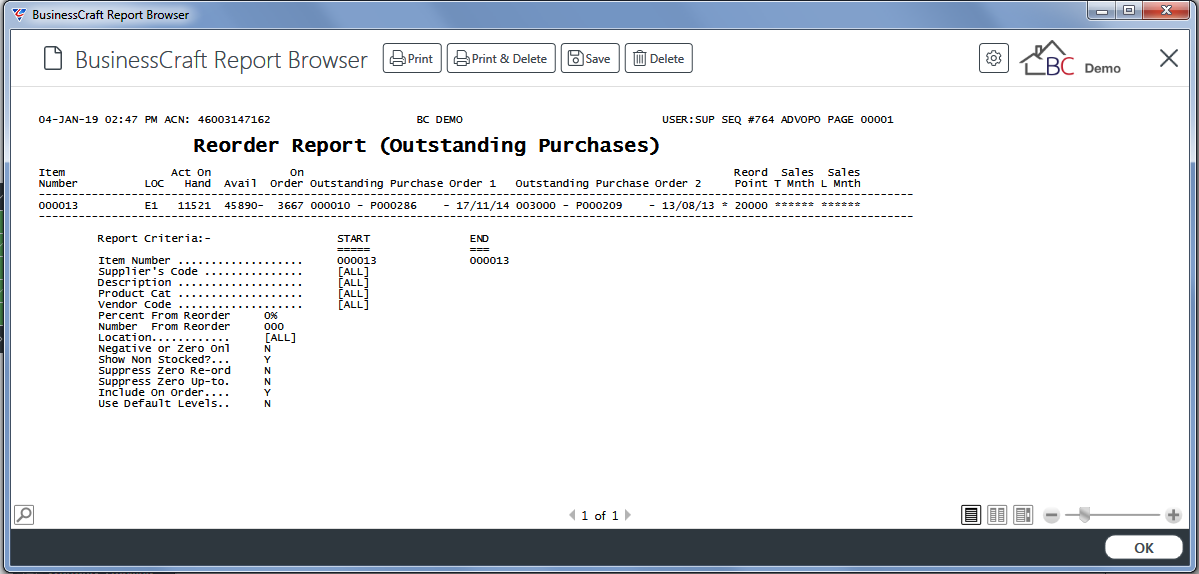Click the '04-JAN-19 02:47 PM' timestamp
Viewport: 1199px width, 574px height.
pos(98,120)
